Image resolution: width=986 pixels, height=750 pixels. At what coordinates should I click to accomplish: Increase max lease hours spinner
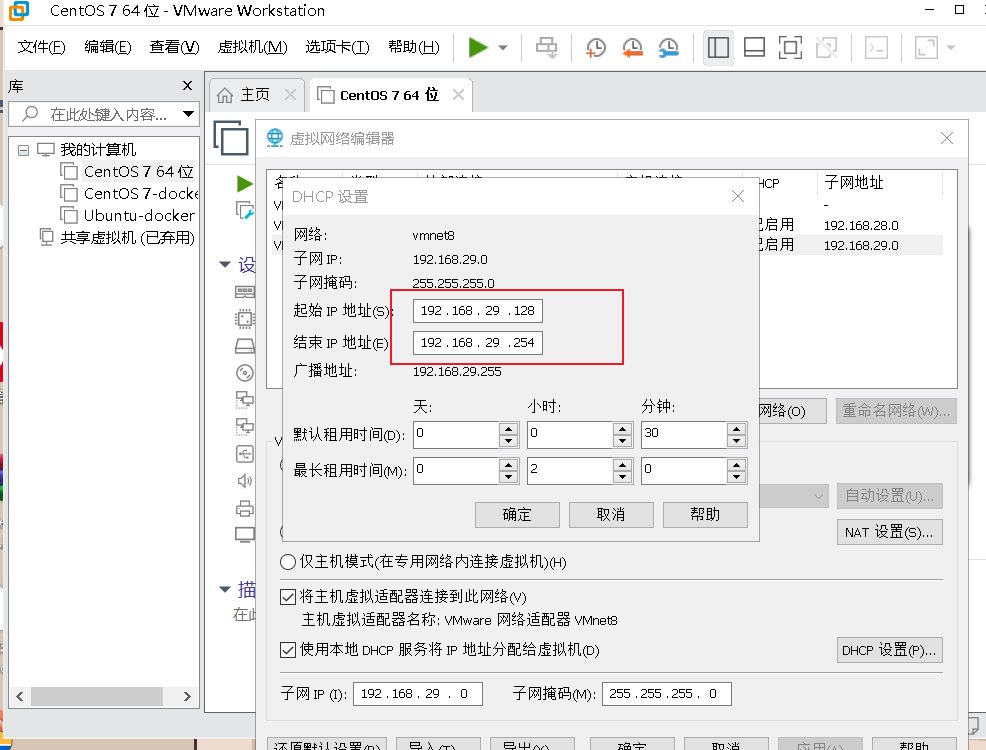[623, 465]
